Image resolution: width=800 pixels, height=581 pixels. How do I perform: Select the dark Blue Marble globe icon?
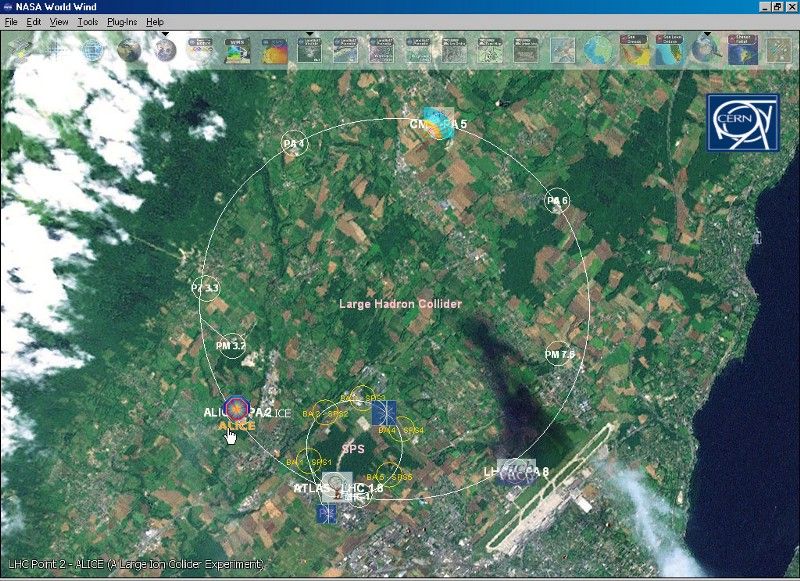pos(129,51)
